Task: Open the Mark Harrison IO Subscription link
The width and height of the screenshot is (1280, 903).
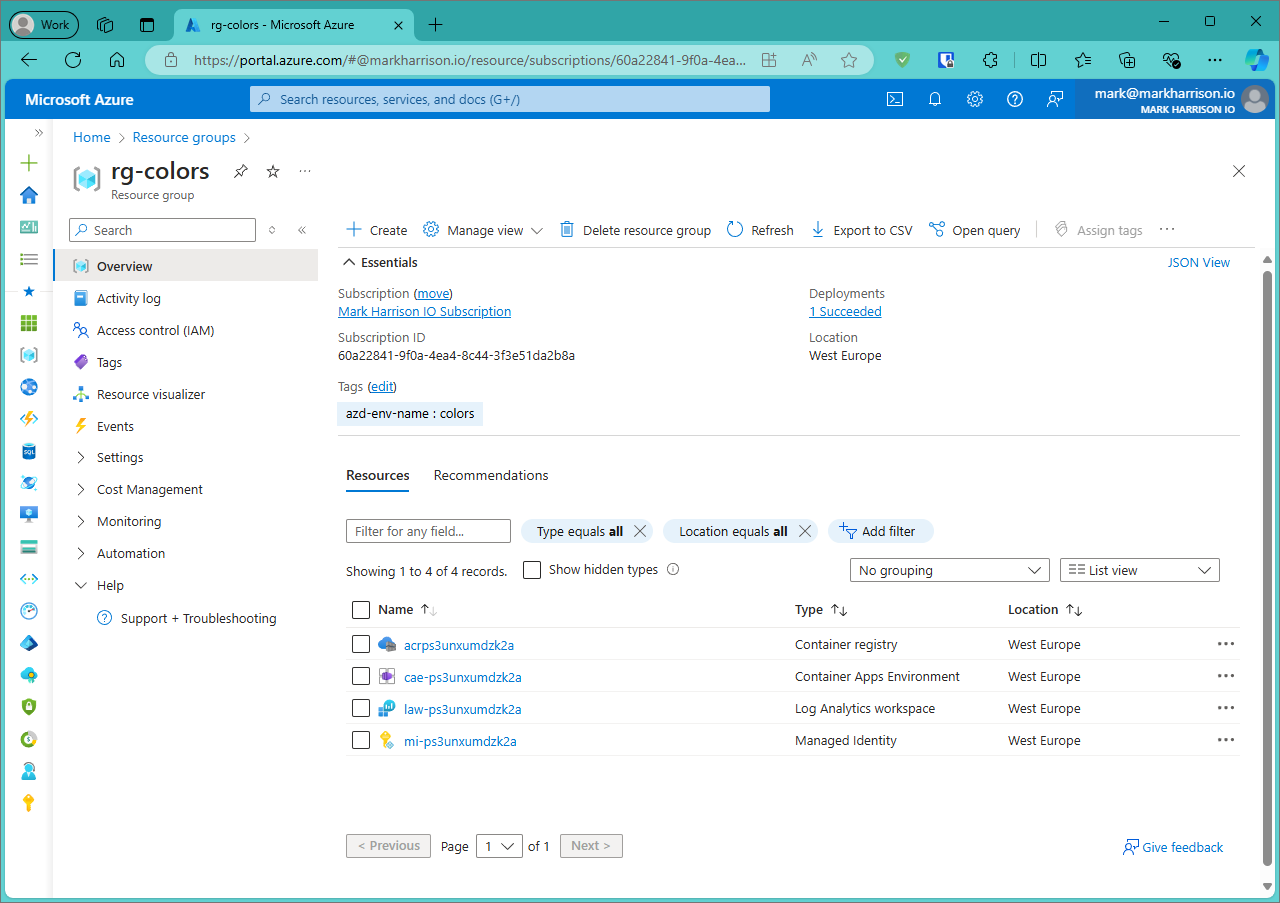Action: point(424,312)
